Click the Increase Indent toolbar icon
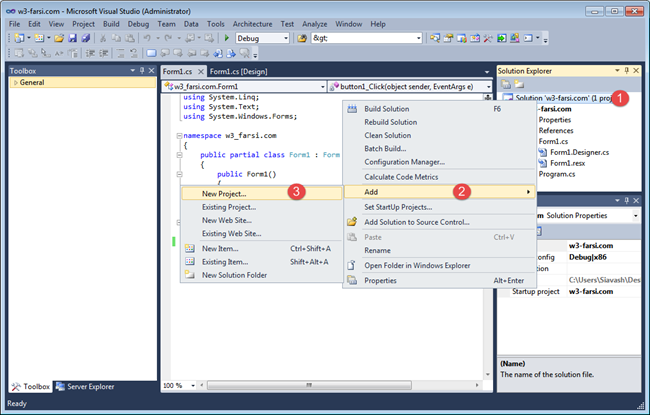 (x=104, y=53)
